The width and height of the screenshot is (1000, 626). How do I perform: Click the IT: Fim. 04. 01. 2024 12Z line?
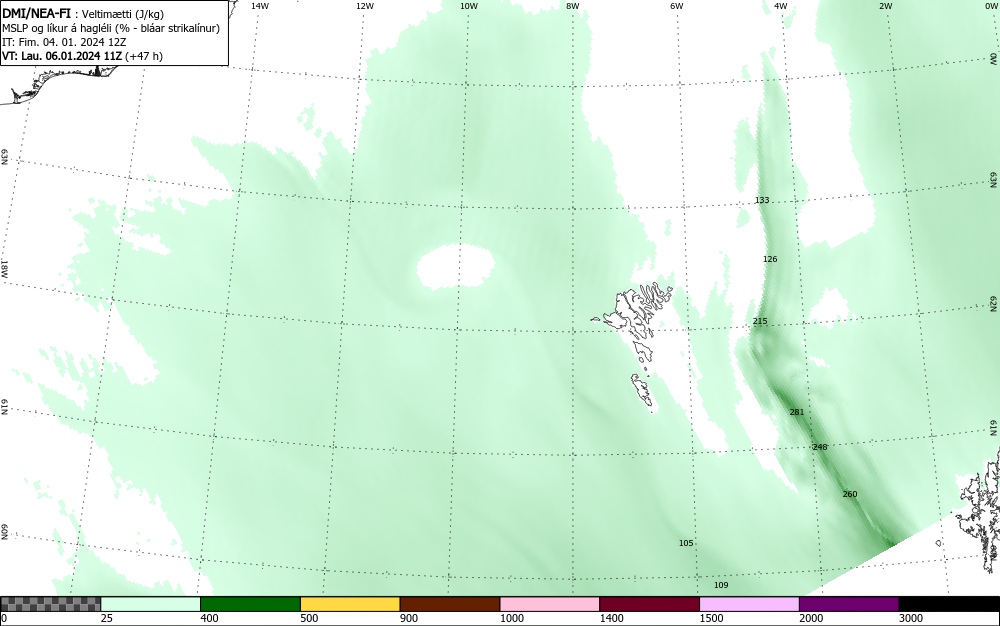pyautogui.click(x=64, y=42)
